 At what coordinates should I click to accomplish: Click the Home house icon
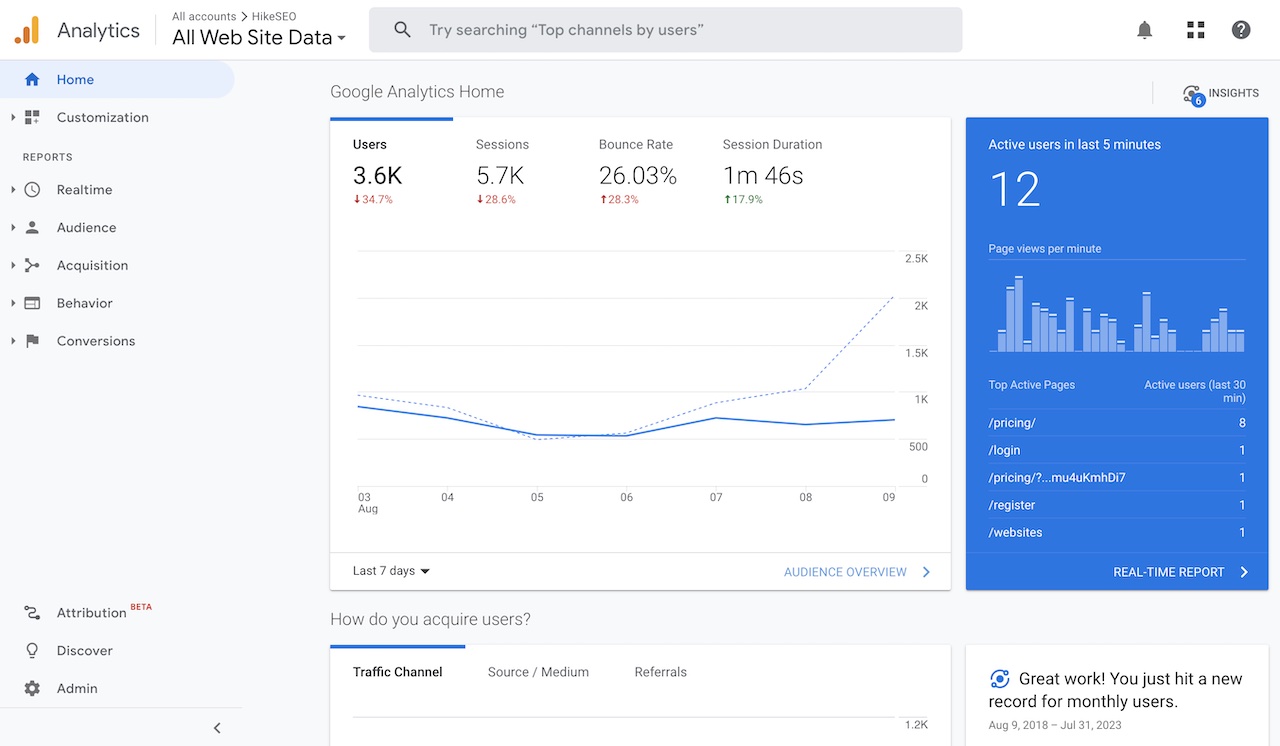(32, 80)
